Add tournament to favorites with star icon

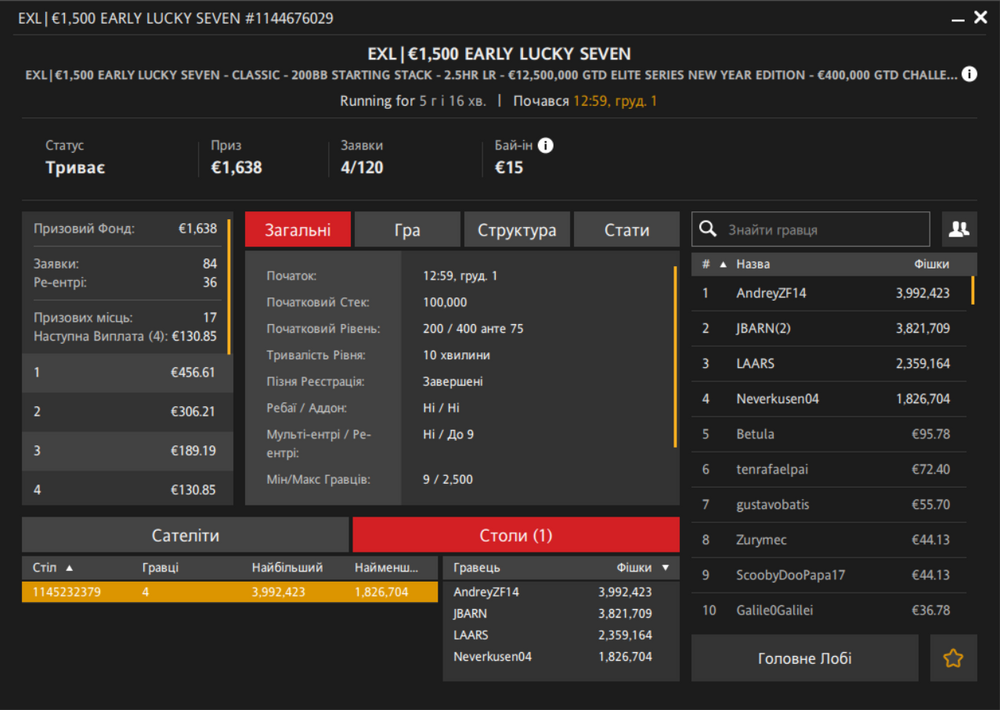[953, 658]
